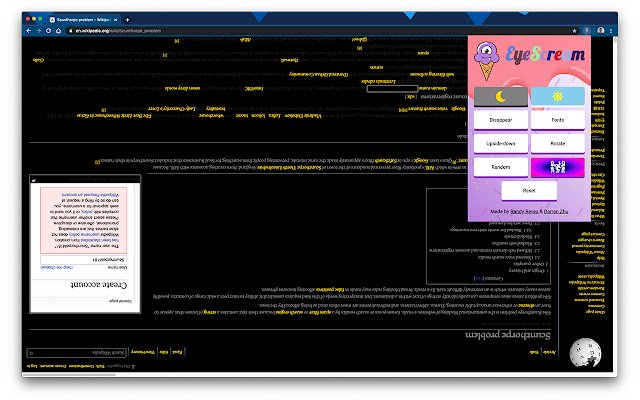Click the lock icon in the address bar
Image resolution: width=640 pixels, height=400 pixels.
71,31
